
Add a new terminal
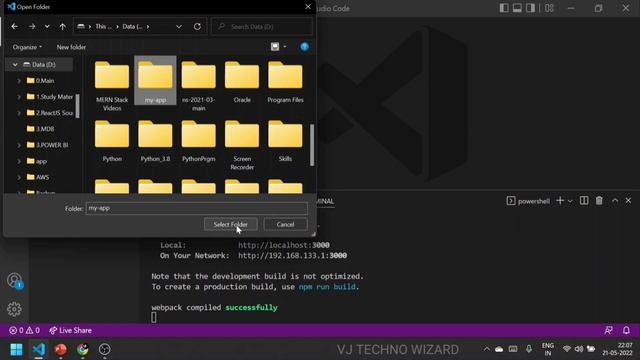pos(560,200)
